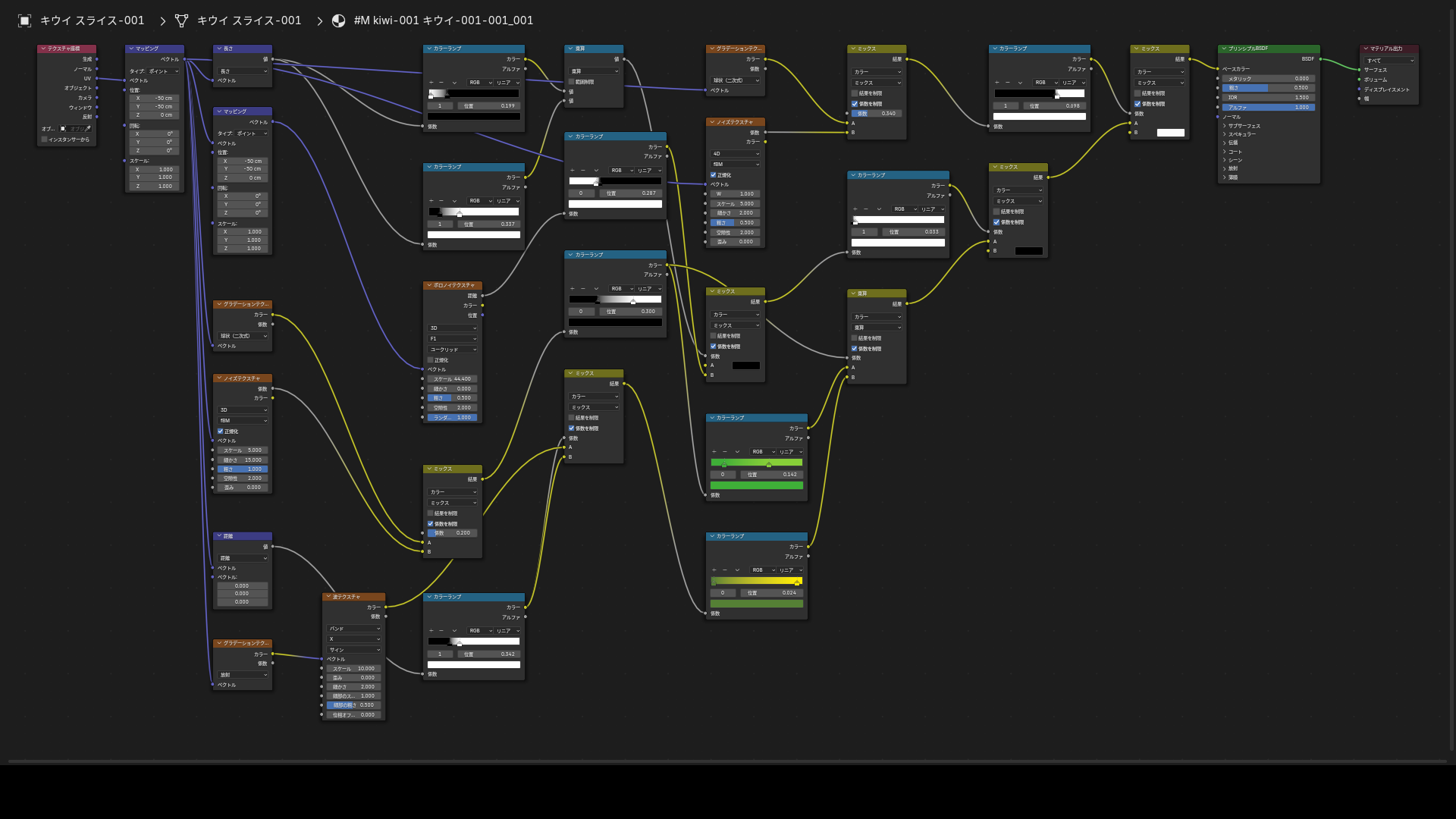
Task: Remove color stop on ramp with 位置 0.287
Action: [583, 171]
